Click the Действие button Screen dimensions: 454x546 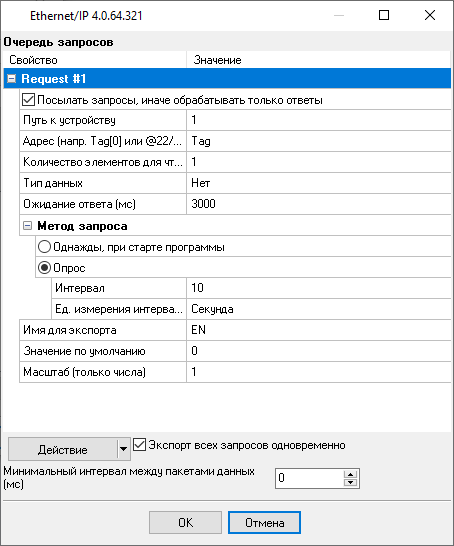(63, 450)
